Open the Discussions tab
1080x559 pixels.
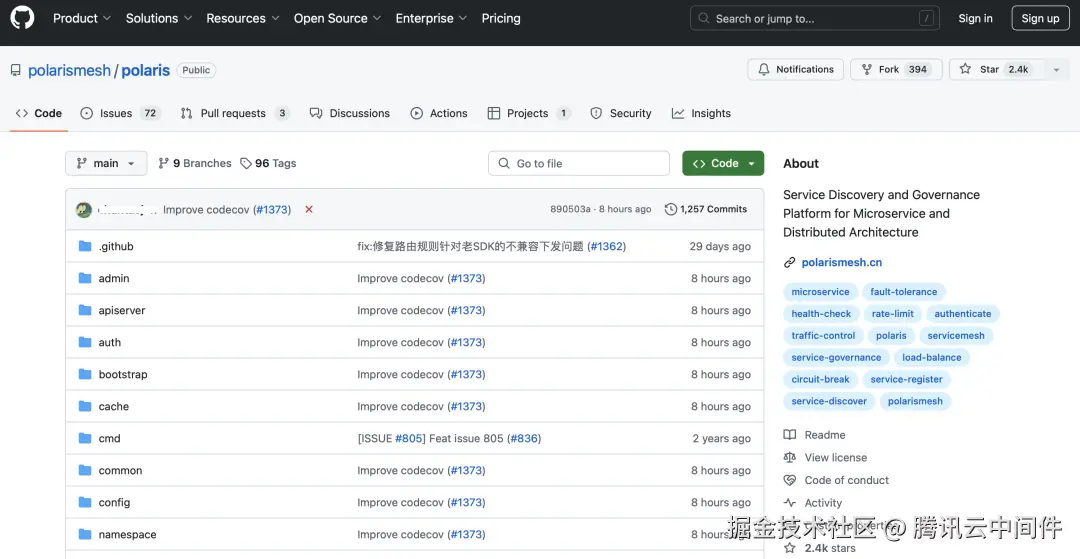click(349, 114)
